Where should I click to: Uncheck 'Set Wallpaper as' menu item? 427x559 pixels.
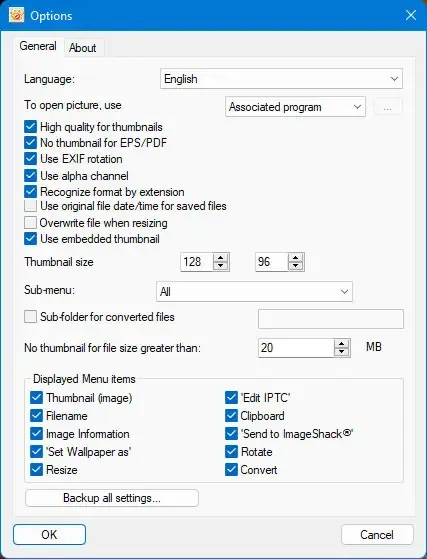(x=36, y=452)
